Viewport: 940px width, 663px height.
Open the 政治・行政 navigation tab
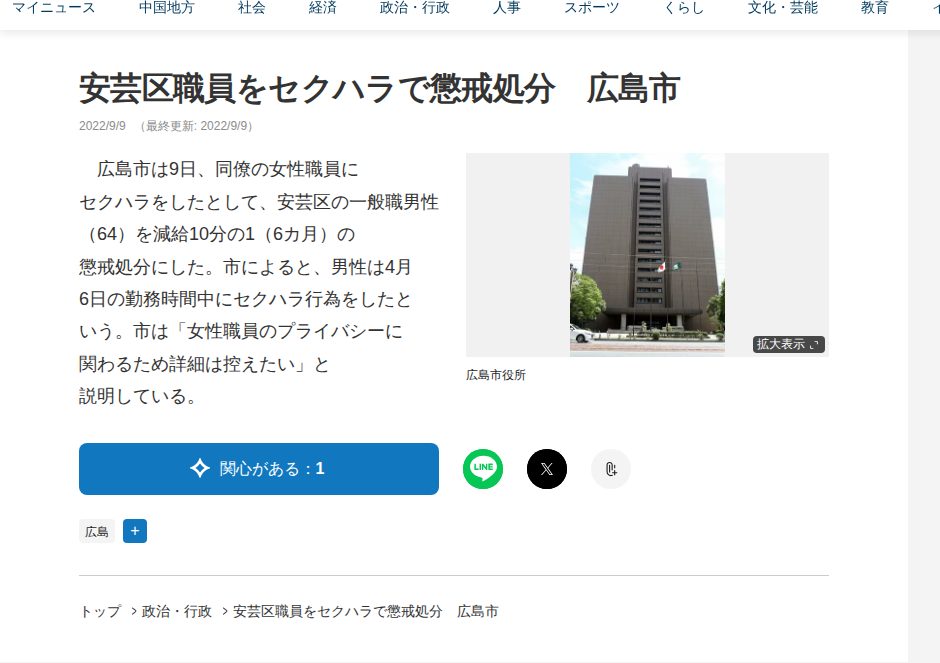point(415,8)
